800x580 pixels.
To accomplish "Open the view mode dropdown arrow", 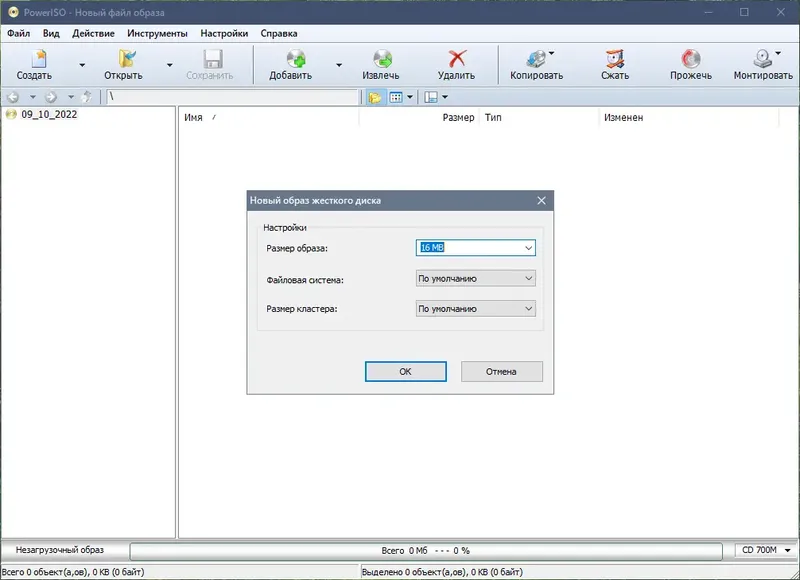I will pos(410,97).
